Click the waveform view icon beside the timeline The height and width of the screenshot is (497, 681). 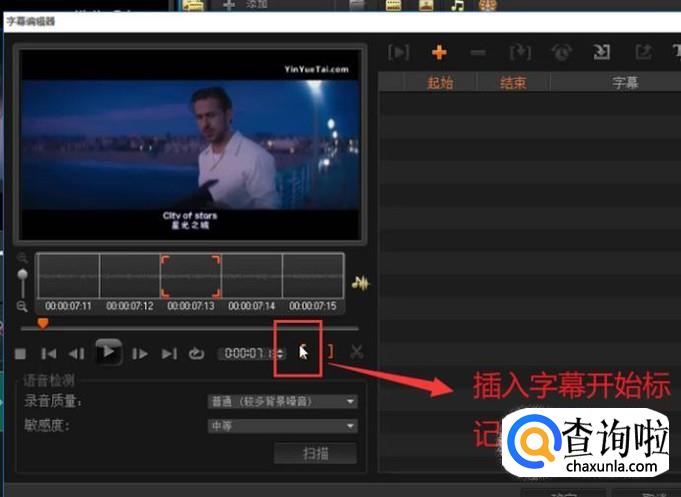(x=360, y=283)
